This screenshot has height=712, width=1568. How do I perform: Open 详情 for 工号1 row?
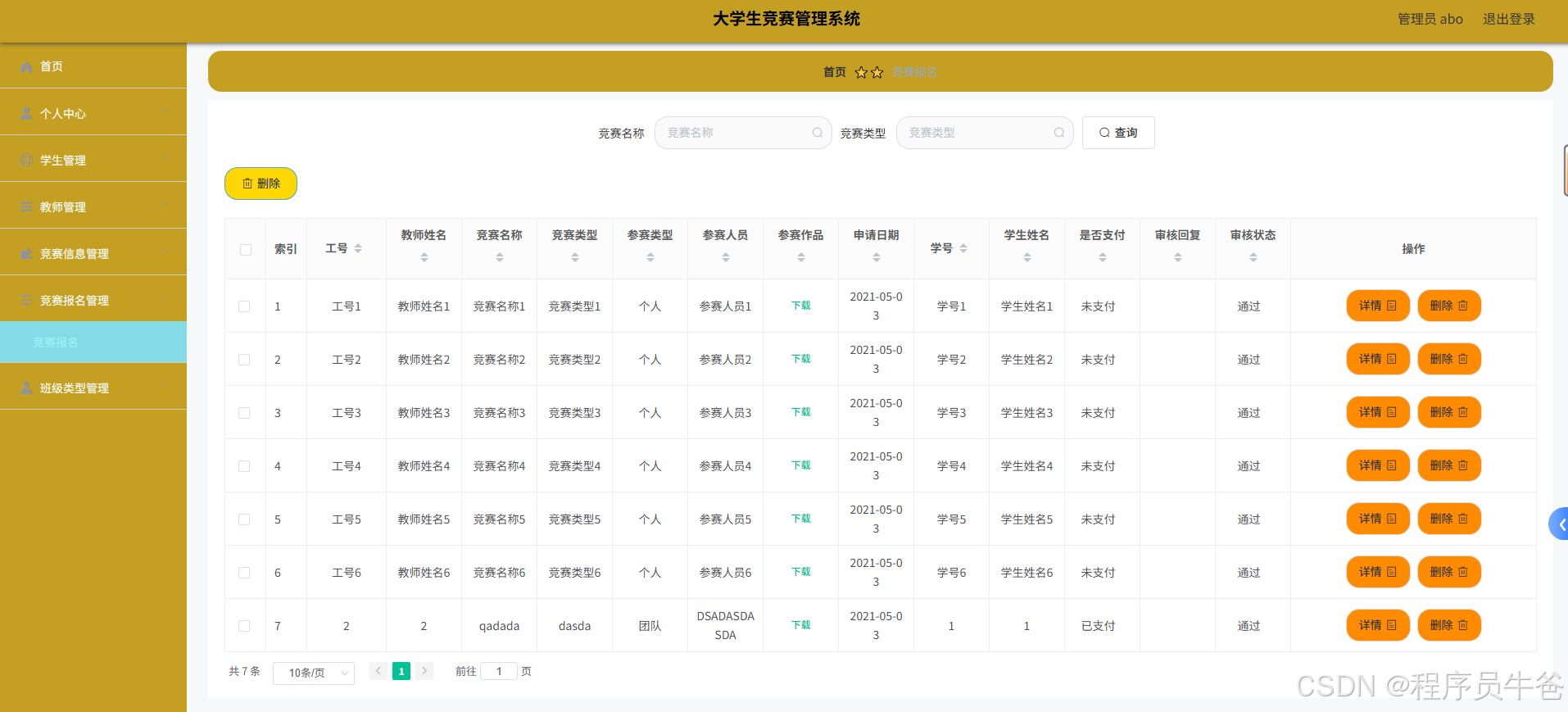1378,306
